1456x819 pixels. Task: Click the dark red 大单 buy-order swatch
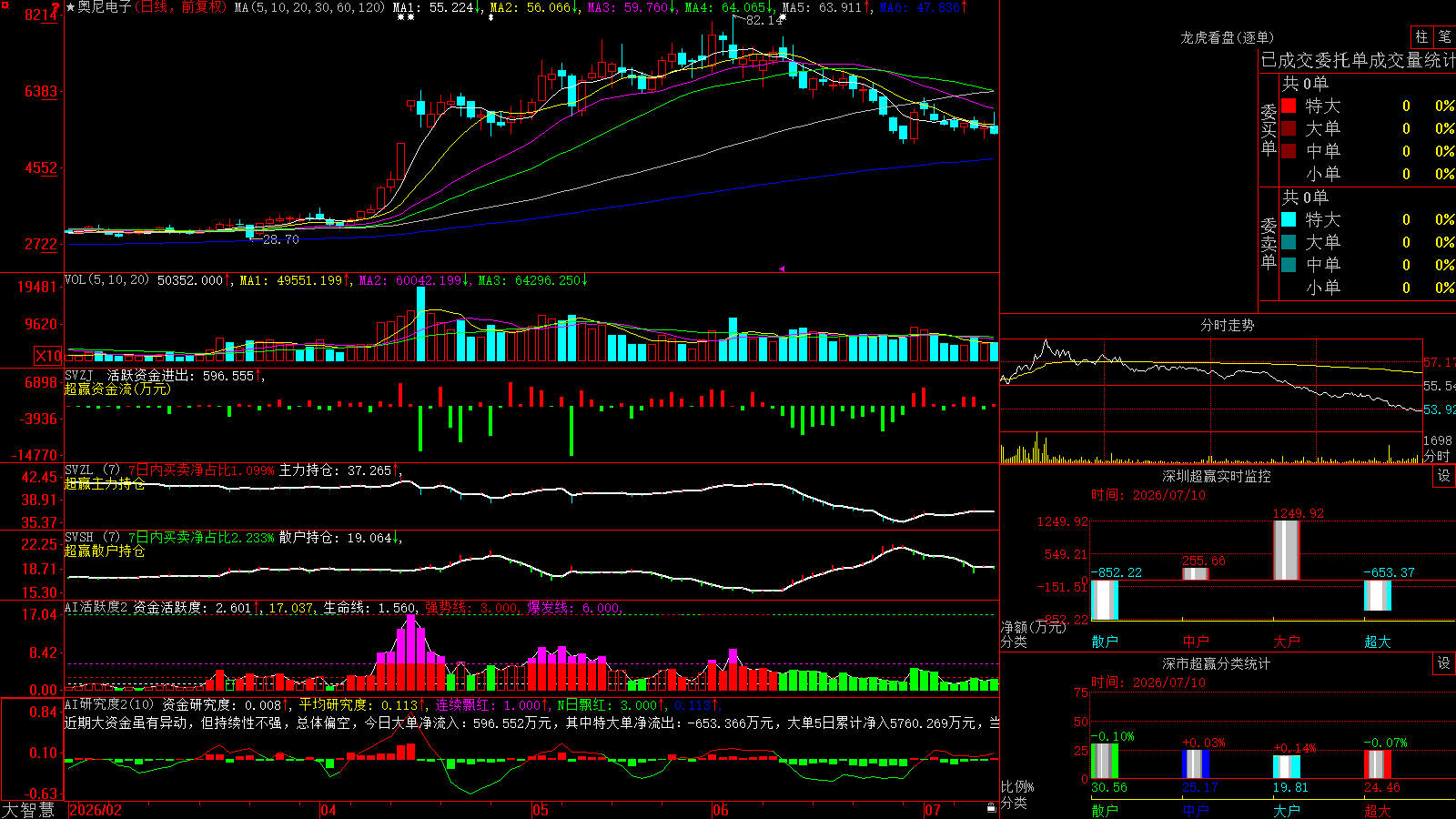[x=1289, y=128]
